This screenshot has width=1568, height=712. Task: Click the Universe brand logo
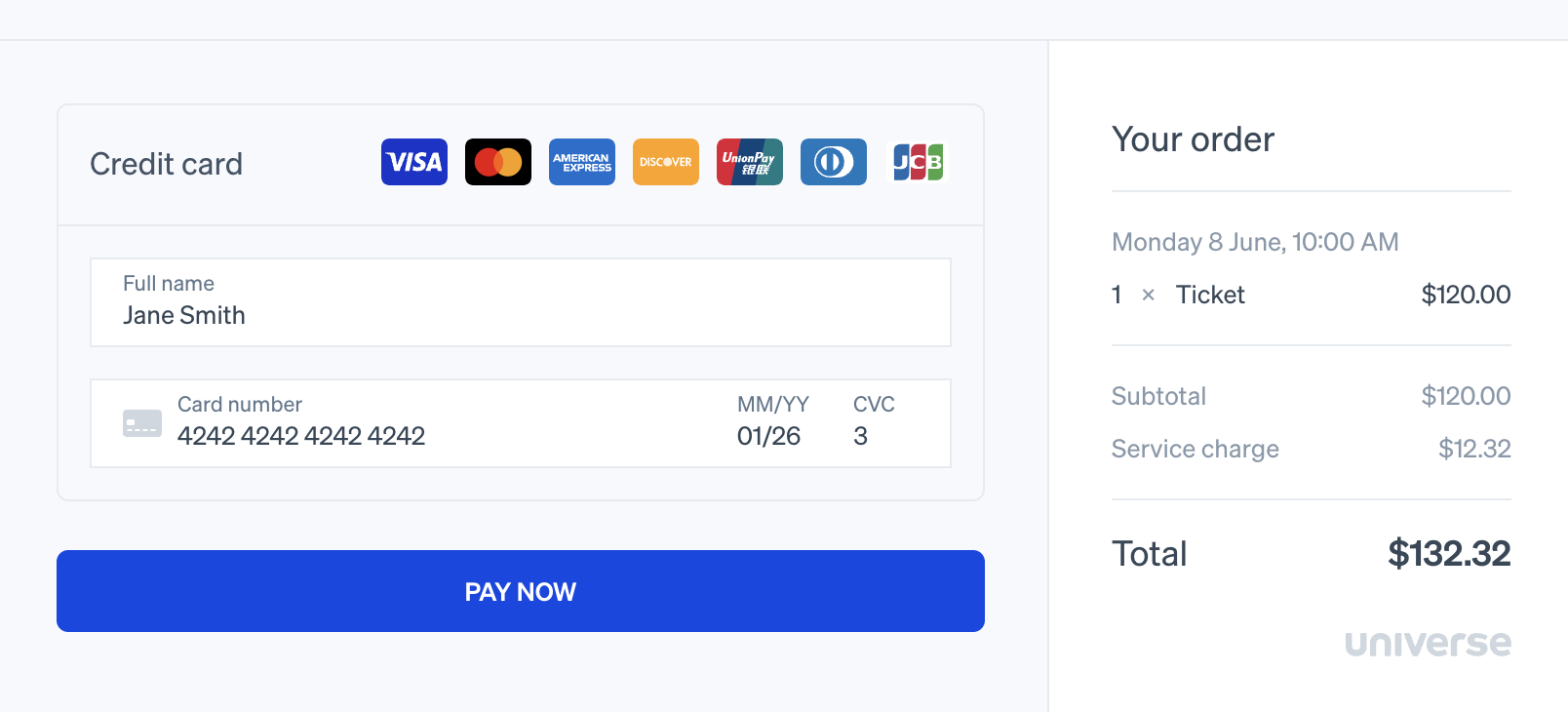pos(1428,644)
